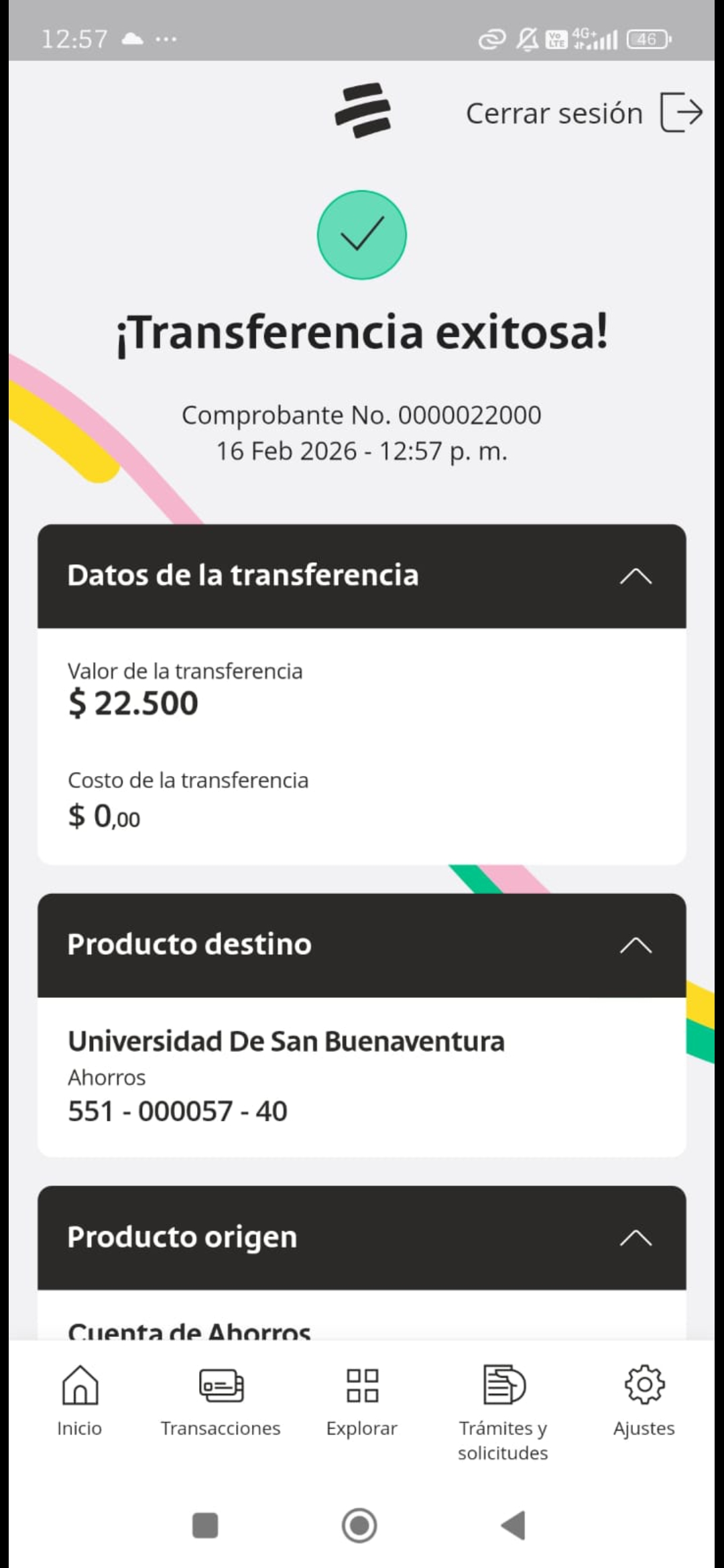Select the Transacciones tab label
The width and height of the screenshot is (724, 1568).
click(221, 1429)
